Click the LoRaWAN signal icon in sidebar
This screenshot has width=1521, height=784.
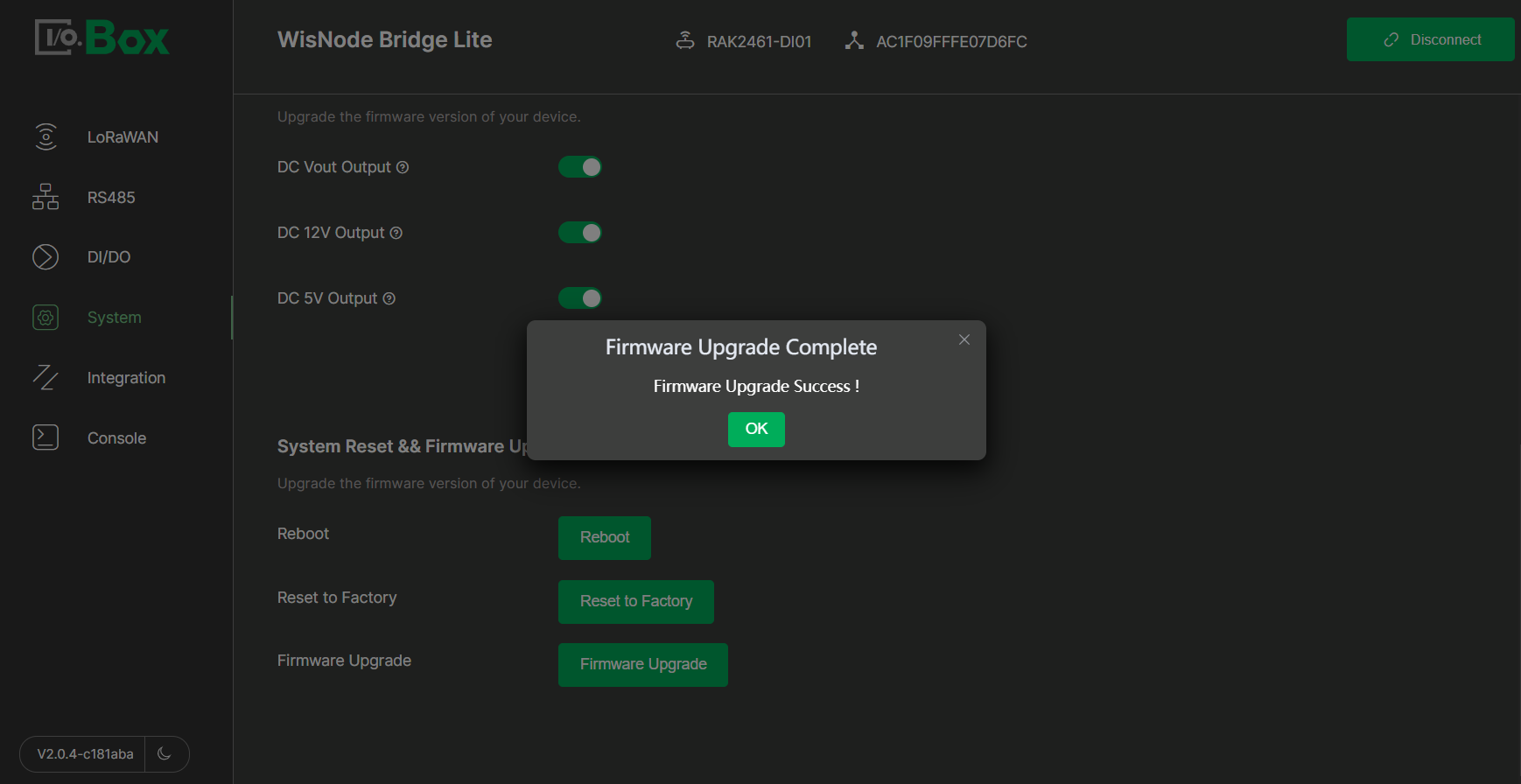pos(46,137)
